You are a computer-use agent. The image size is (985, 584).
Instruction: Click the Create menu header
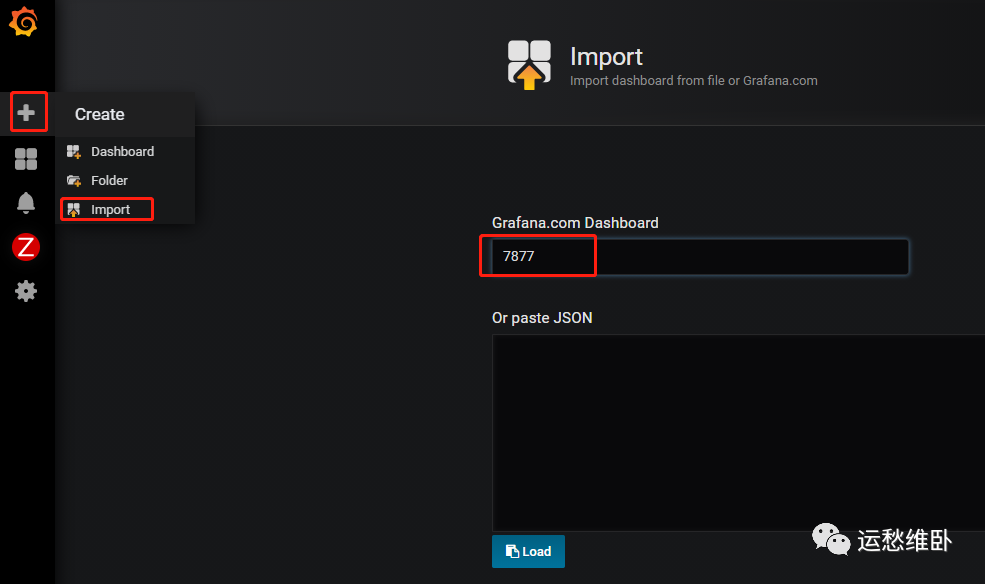[x=99, y=114]
